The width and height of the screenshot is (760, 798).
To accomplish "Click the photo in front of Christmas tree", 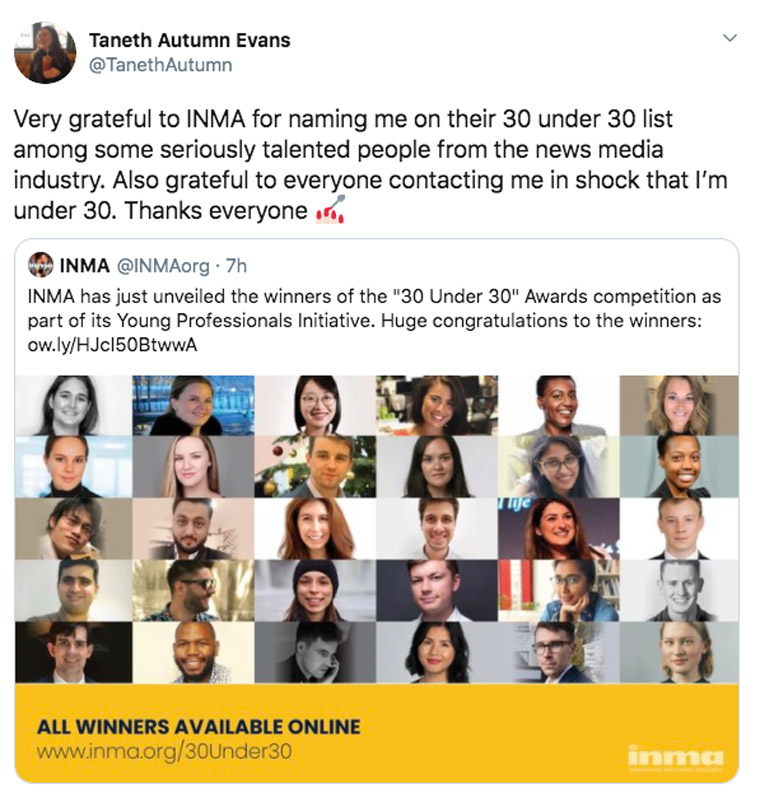I will [315, 467].
